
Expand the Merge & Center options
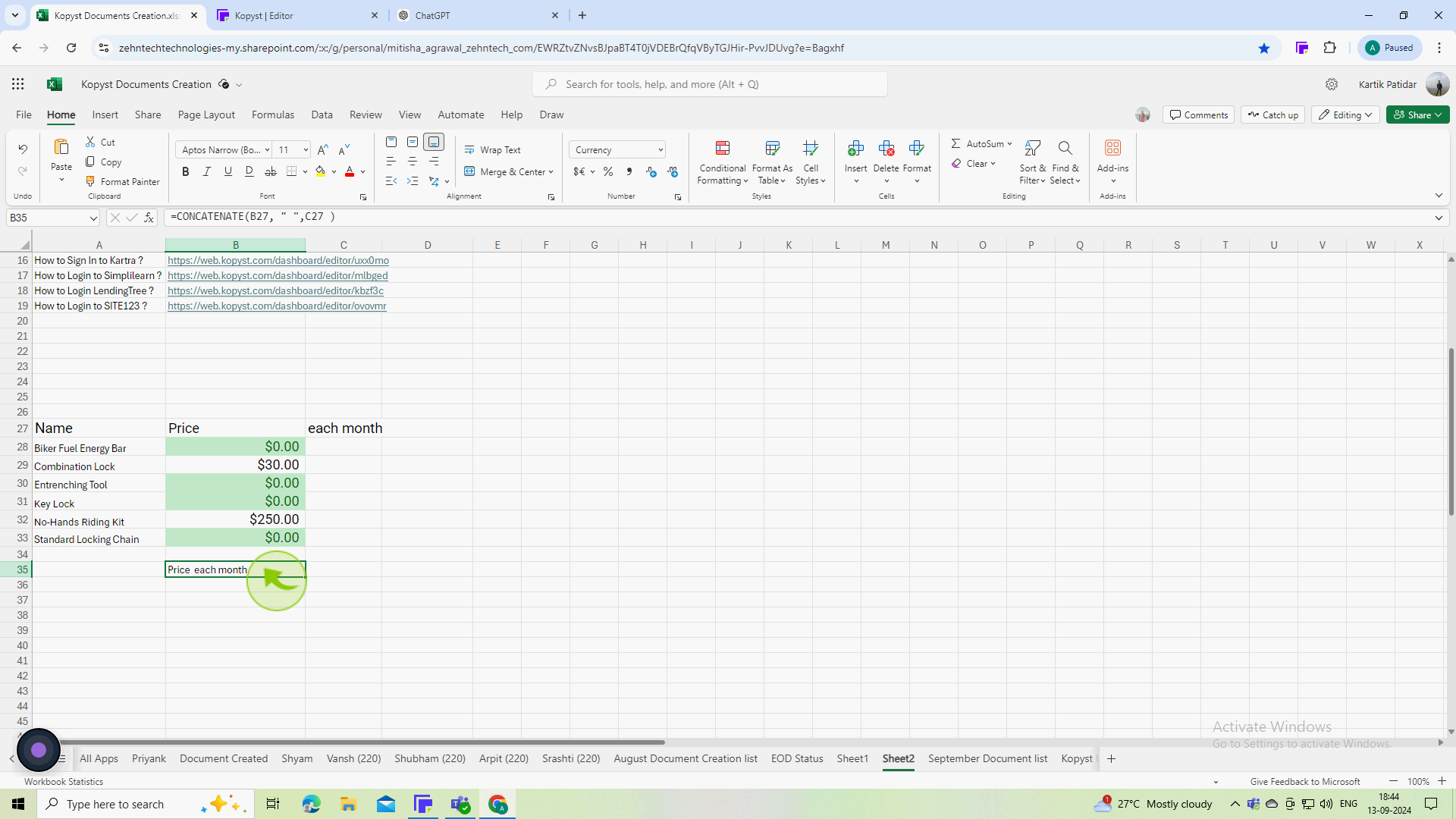tap(551, 172)
